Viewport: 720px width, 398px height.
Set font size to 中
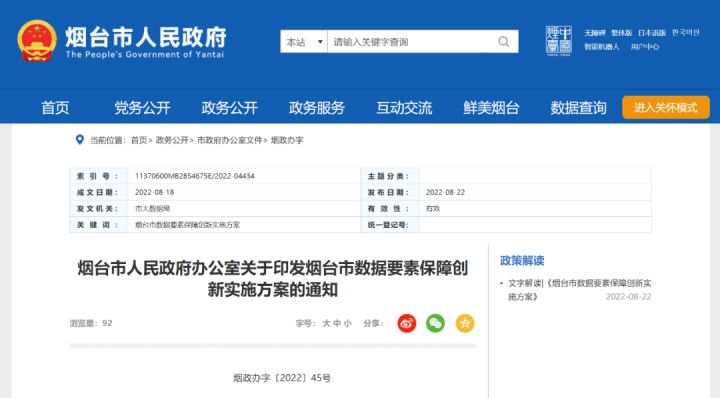coord(337,323)
